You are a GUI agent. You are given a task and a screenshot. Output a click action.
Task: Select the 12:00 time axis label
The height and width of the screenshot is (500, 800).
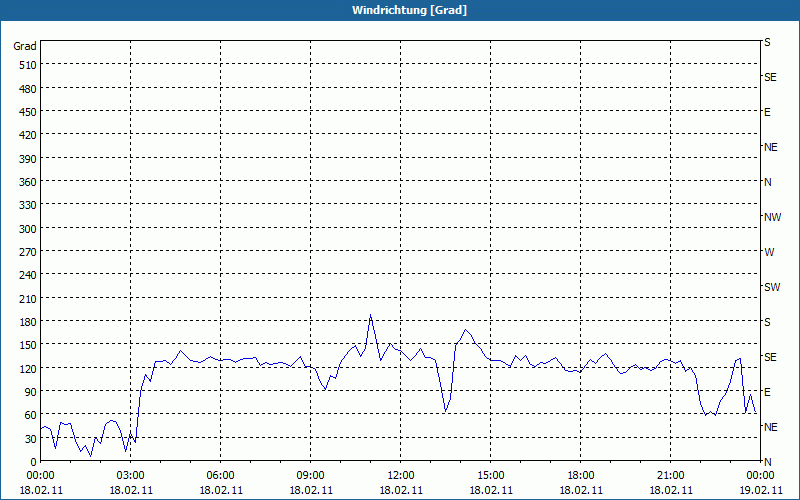click(401, 476)
